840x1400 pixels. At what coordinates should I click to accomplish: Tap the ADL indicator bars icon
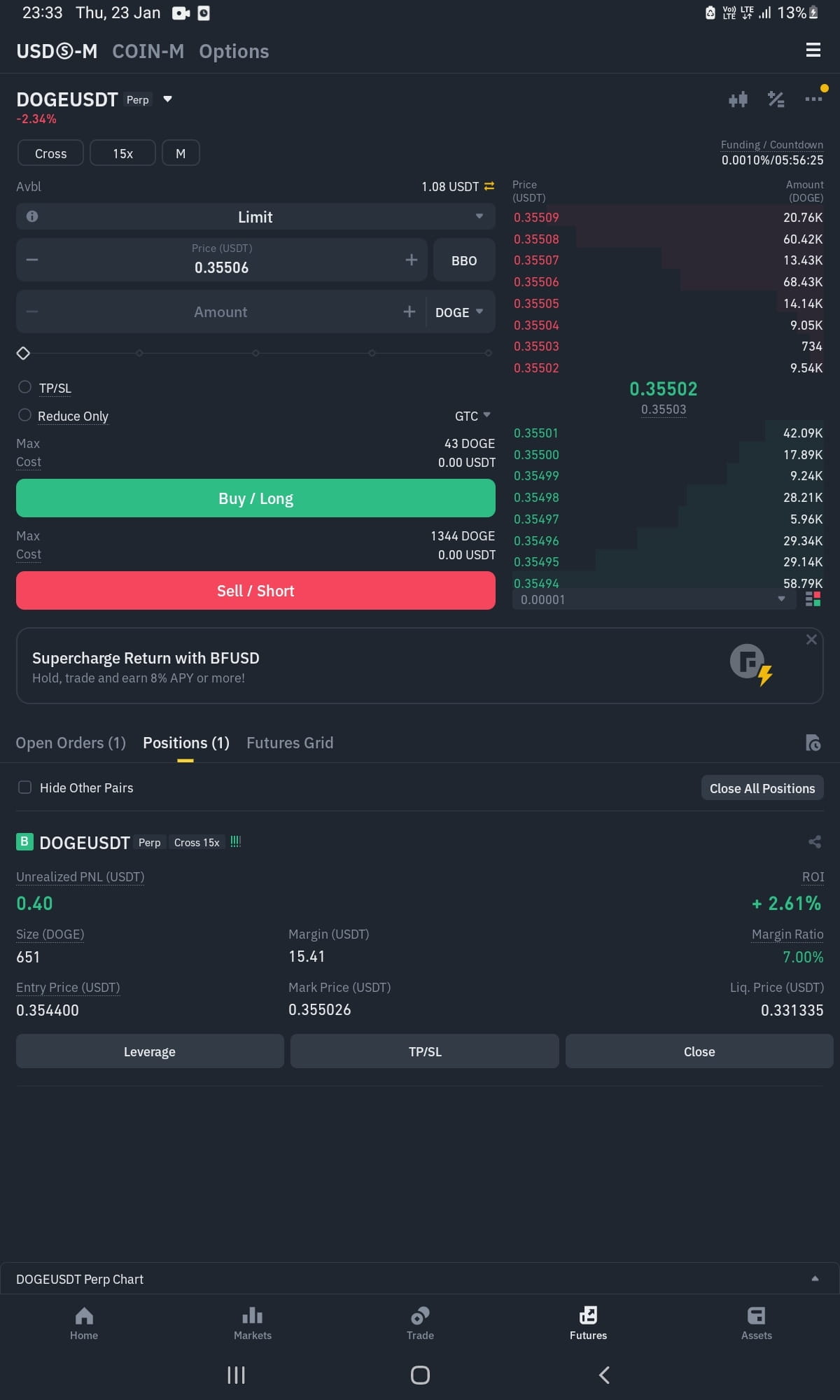click(x=236, y=841)
